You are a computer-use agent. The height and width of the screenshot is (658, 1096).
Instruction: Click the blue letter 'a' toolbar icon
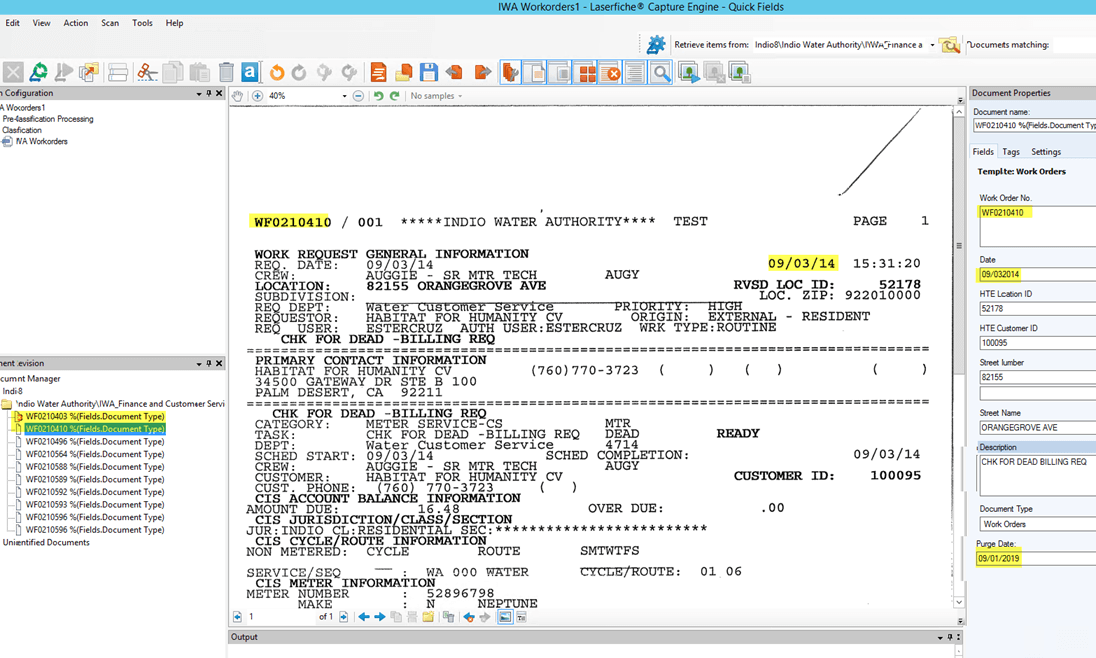(250, 72)
